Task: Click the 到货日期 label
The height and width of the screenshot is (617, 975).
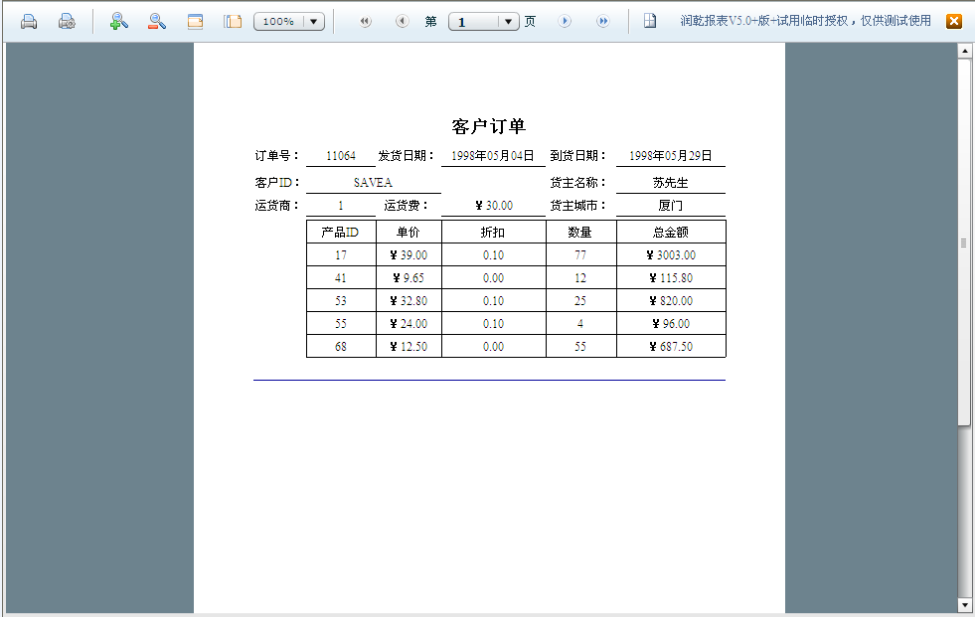Action: tap(578, 155)
